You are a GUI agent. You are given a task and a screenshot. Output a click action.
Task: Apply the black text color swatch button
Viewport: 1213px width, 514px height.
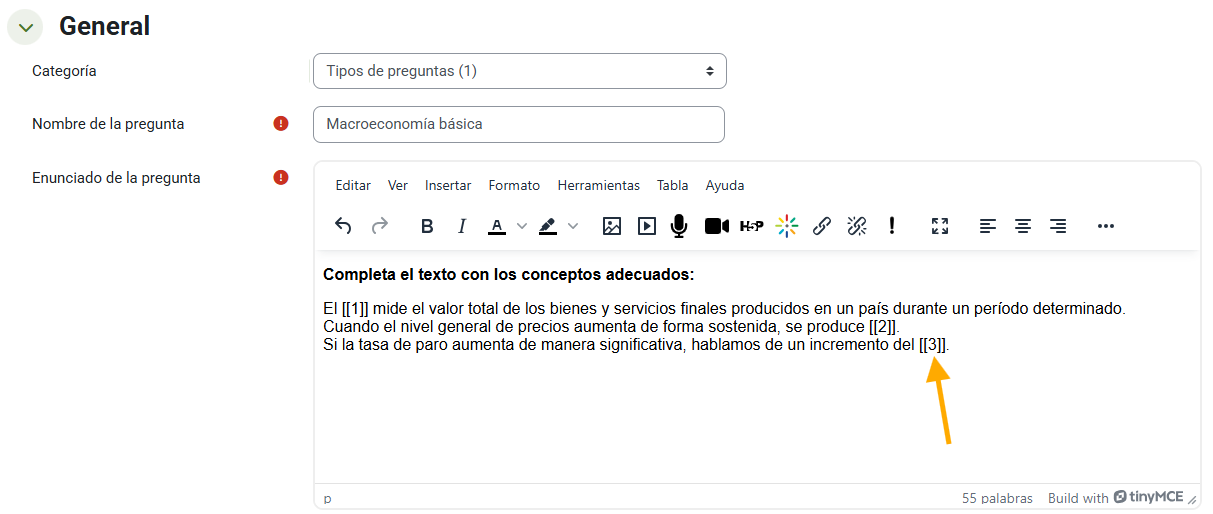coord(496,226)
